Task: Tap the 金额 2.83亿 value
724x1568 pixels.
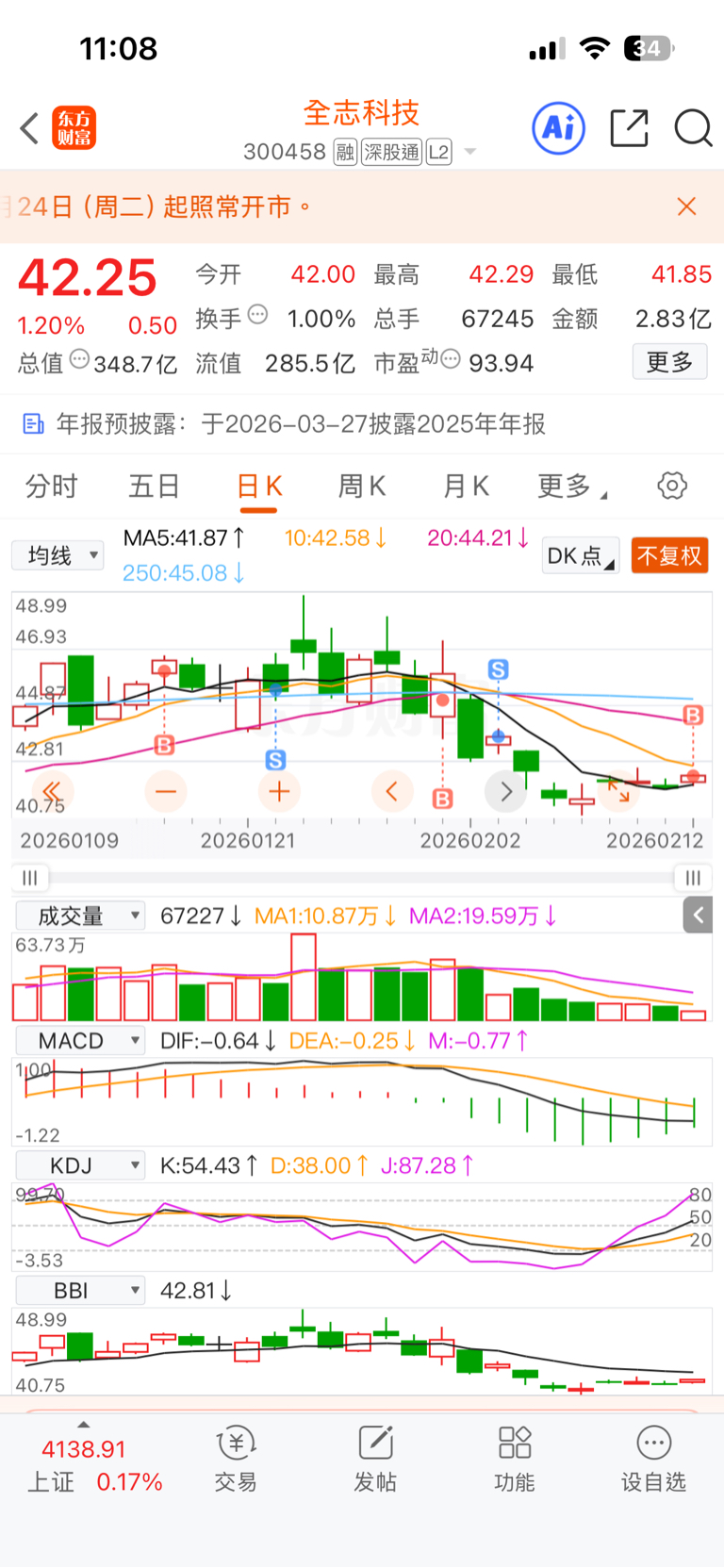Action: [674, 319]
